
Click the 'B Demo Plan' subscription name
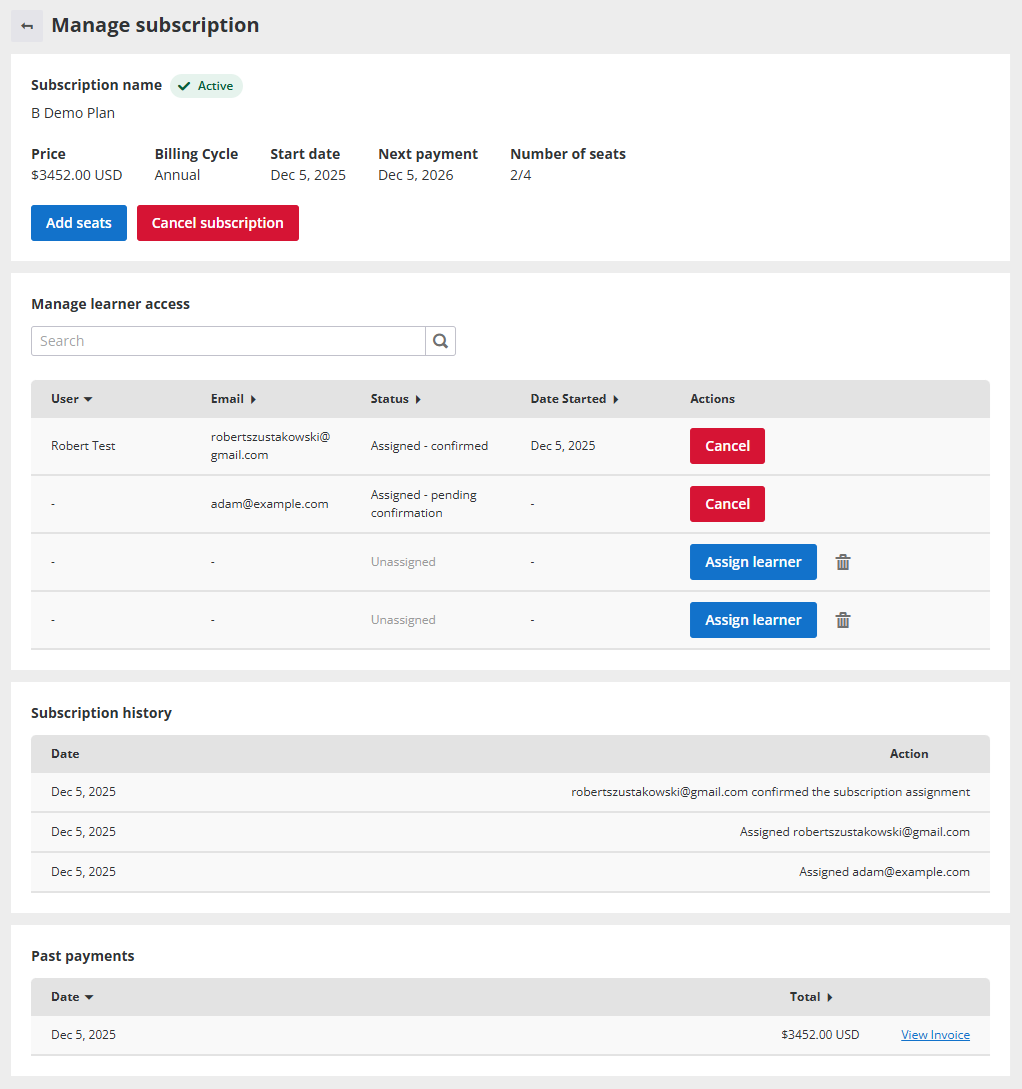tap(73, 113)
